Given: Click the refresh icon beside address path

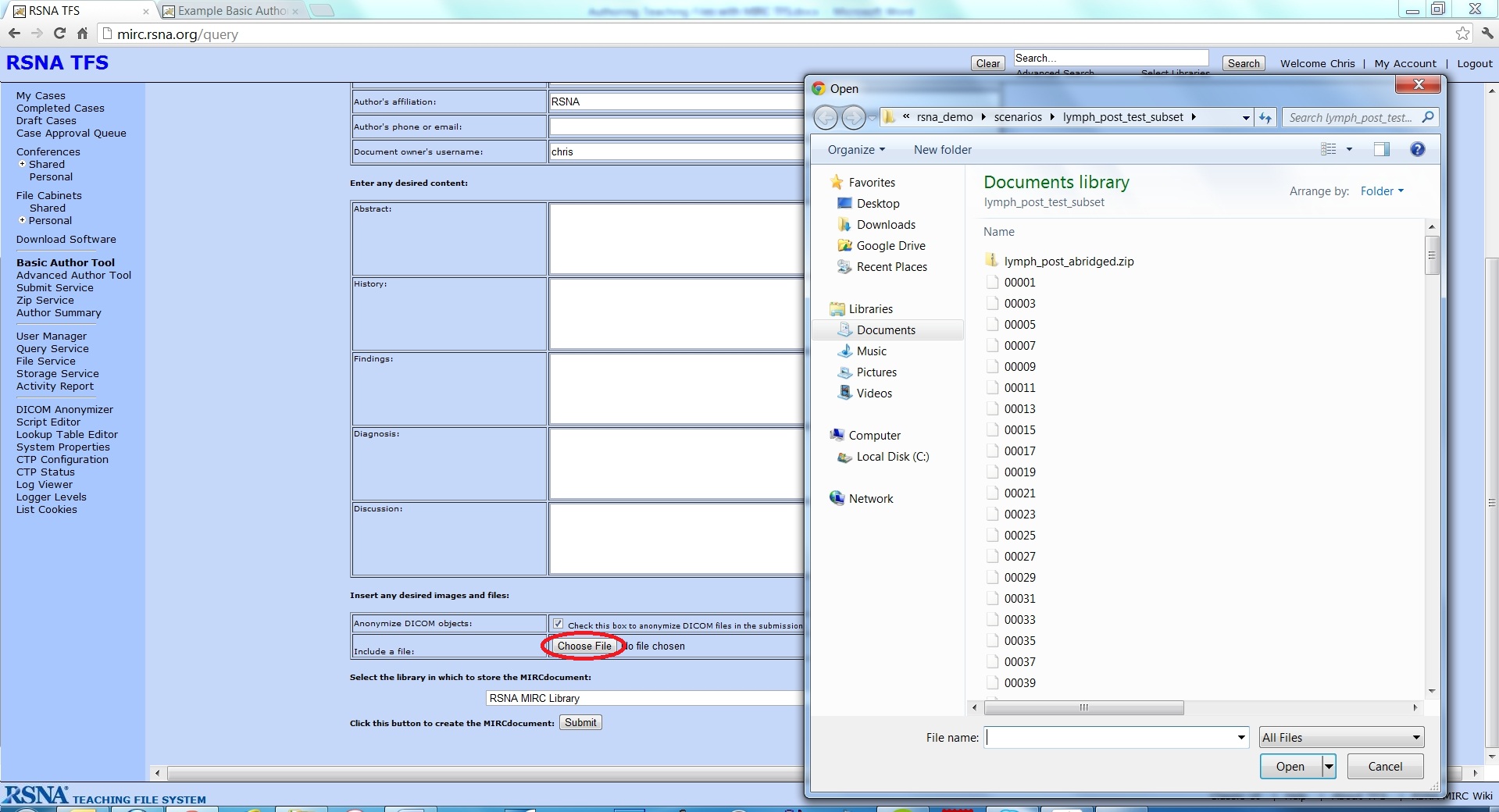Looking at the screenshot, I should click(1265, 118).
